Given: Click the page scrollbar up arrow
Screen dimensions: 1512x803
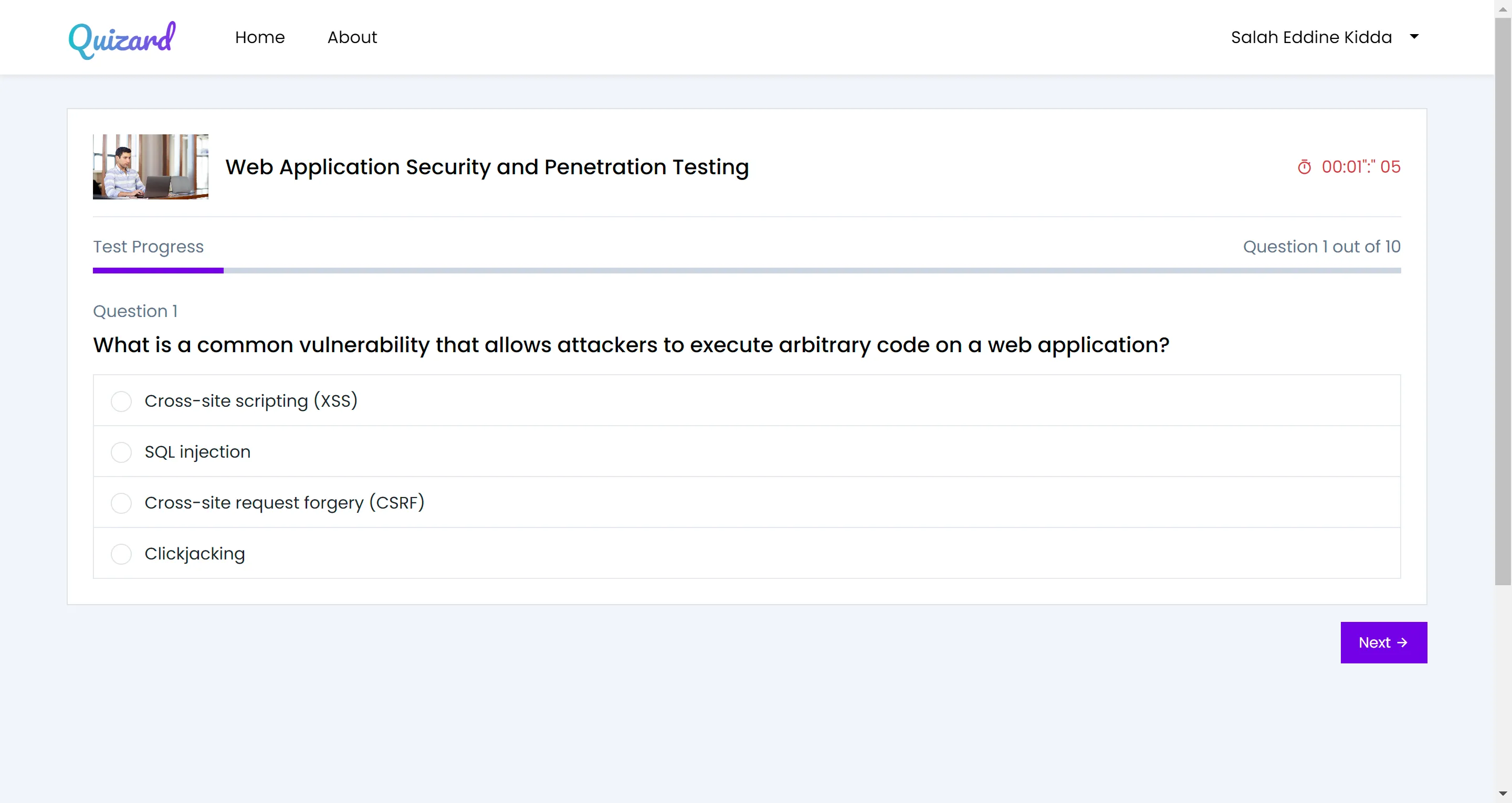Looking at the screenshot, I should point(1503,9).
